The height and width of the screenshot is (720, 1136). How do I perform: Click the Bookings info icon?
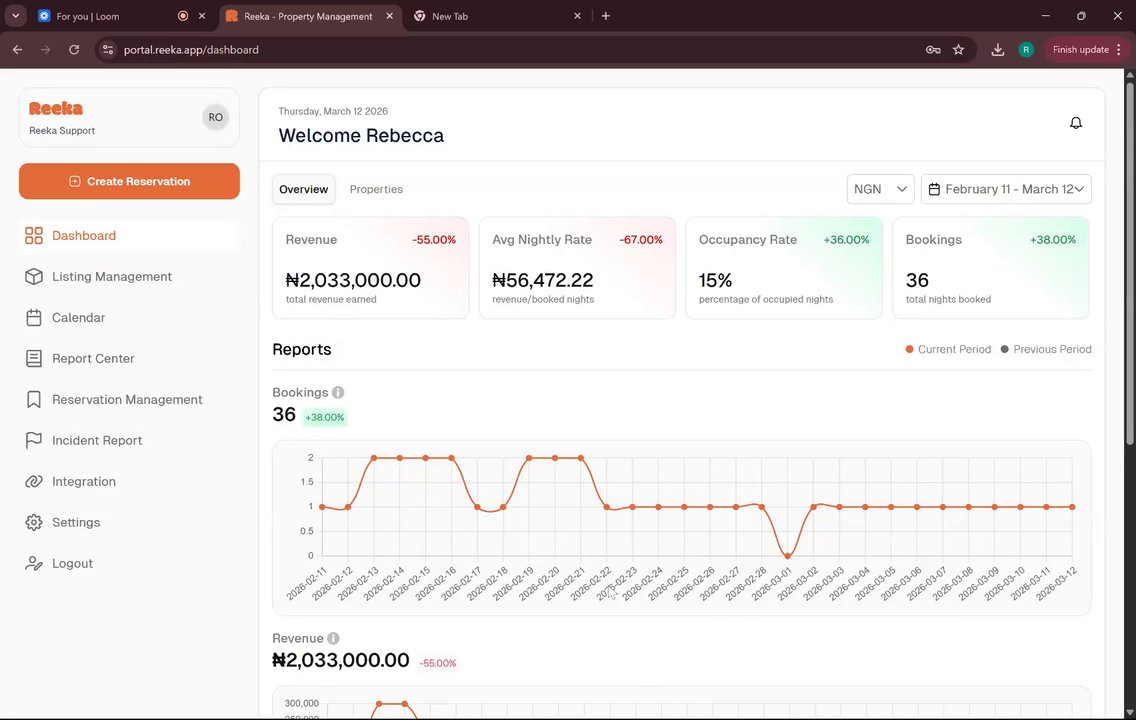coord(338,393)
